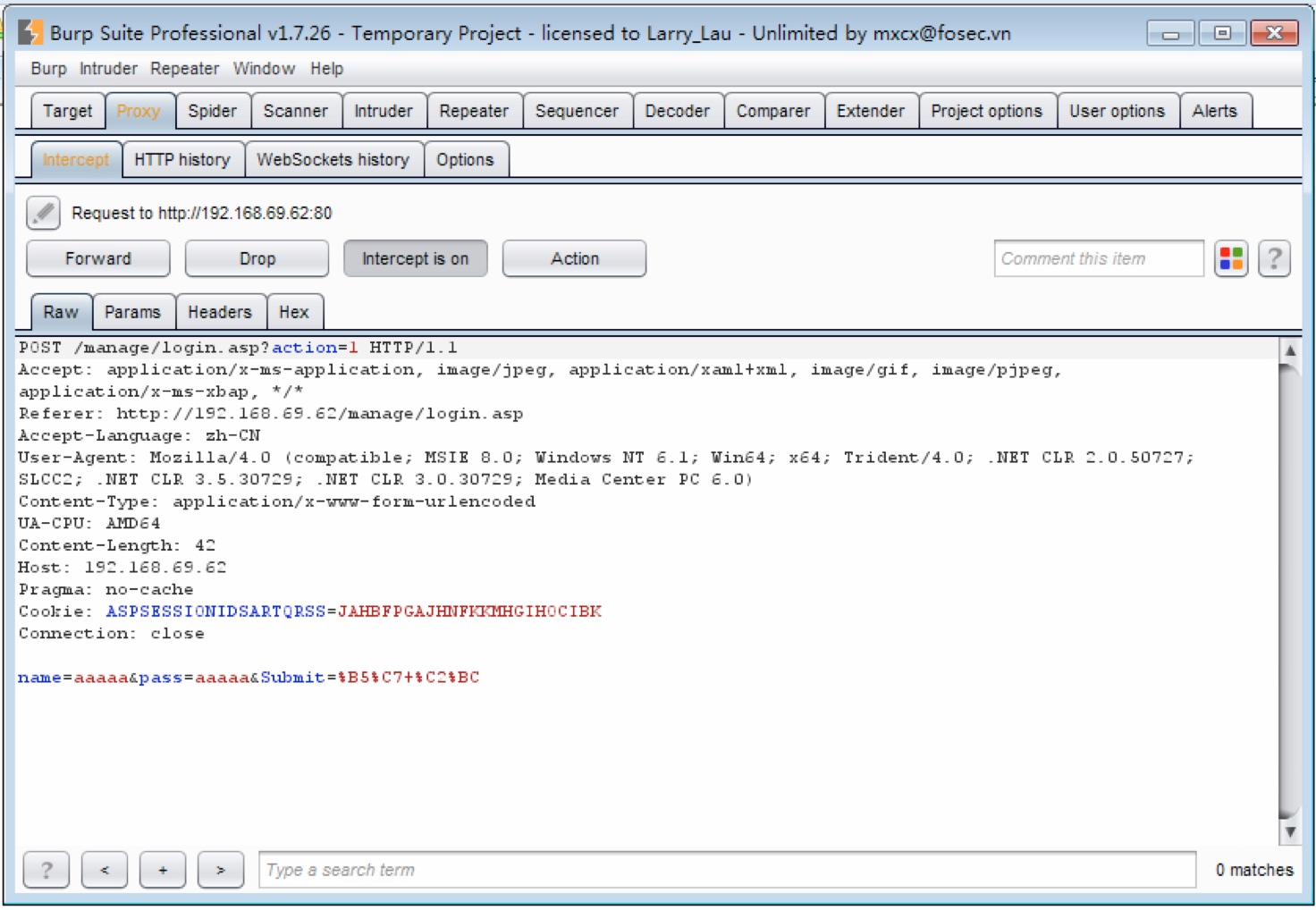1316x910 pixels.
Task: Click the Cookie ASPSESSIONIDSARTQRSS header line
Action: 309,611
